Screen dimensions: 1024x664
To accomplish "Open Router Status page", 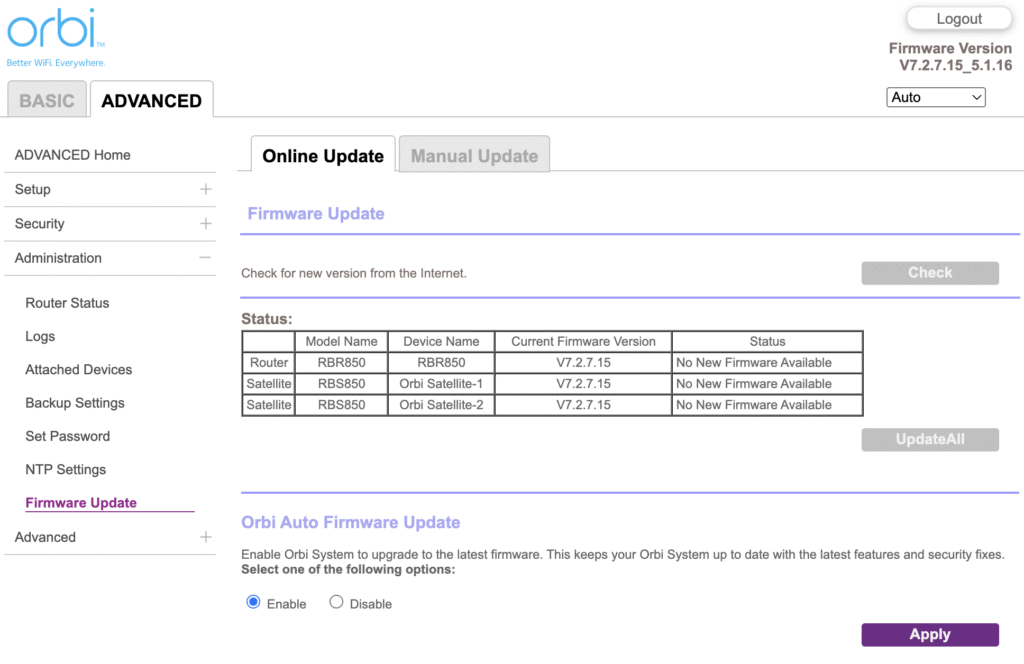I will (x=67, y=303).
